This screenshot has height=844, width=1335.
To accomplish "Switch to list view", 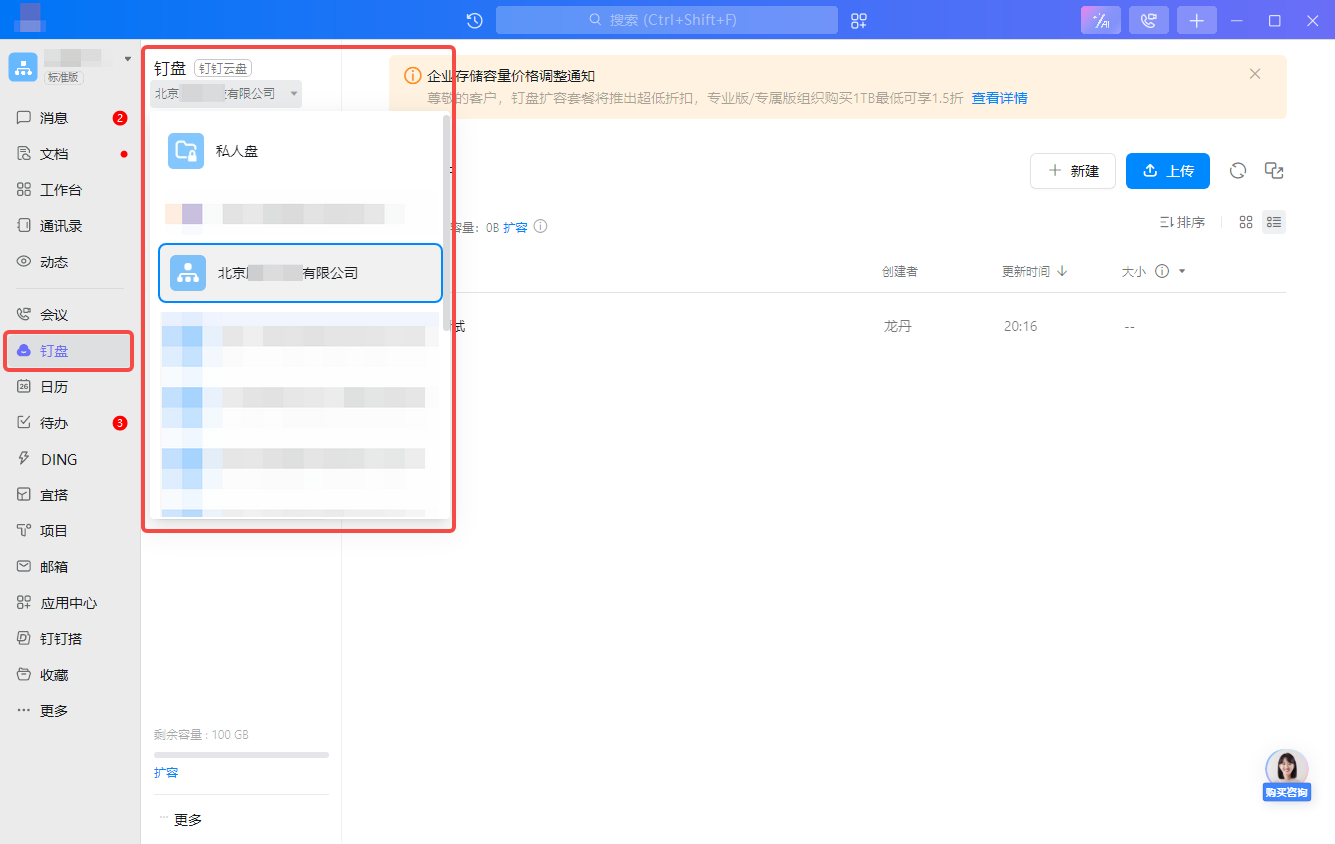I will [1274, 222].
